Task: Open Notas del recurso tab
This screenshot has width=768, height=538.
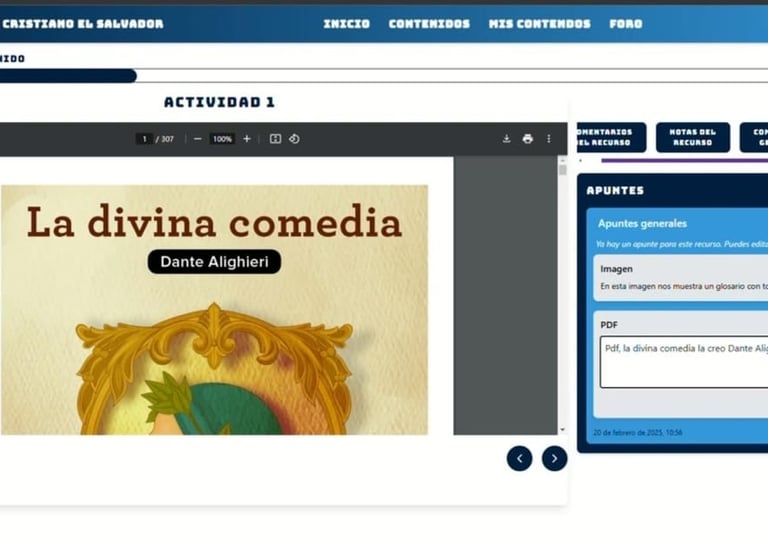Action: (693, 137)
